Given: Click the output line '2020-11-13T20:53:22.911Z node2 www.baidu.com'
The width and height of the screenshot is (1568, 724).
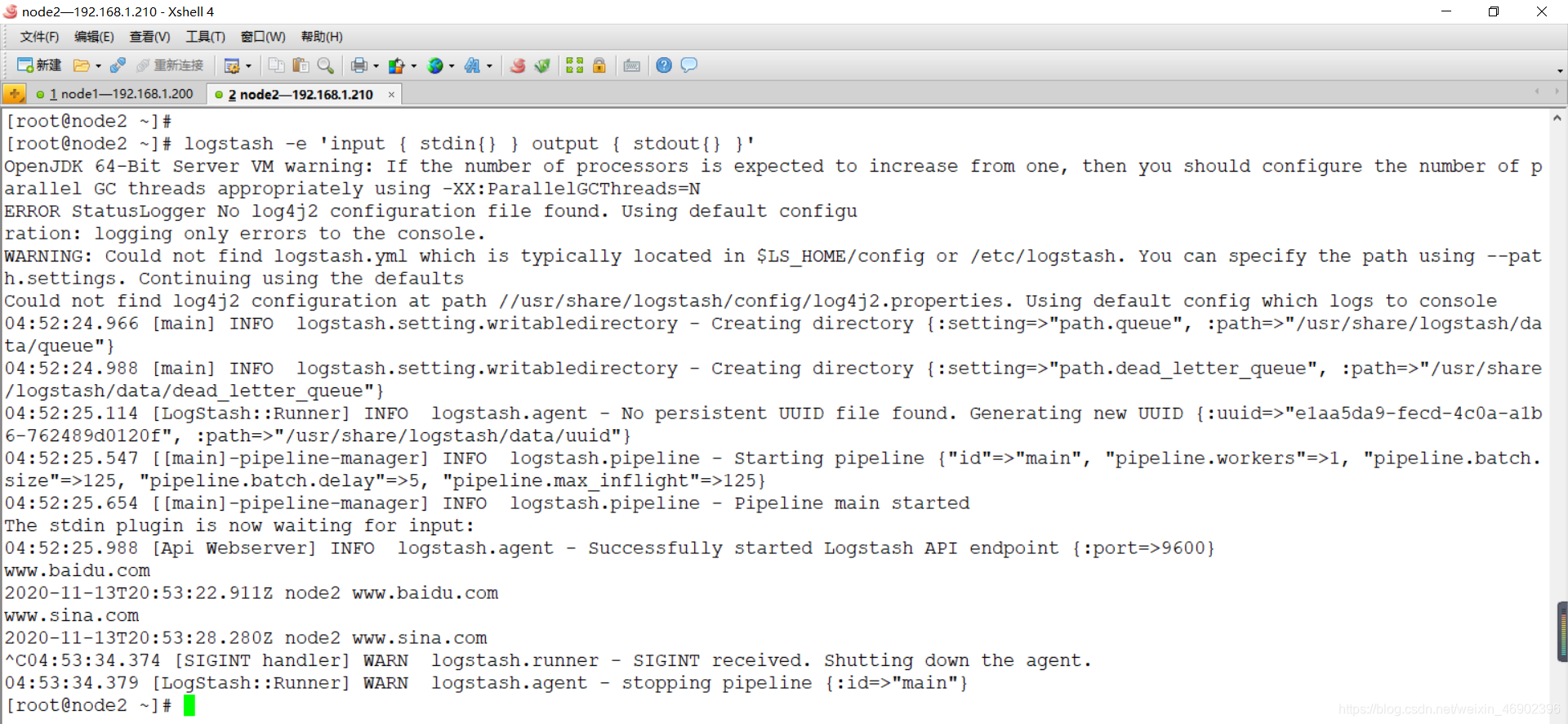Looking at the screenshot, I should (x=252, y=593).
